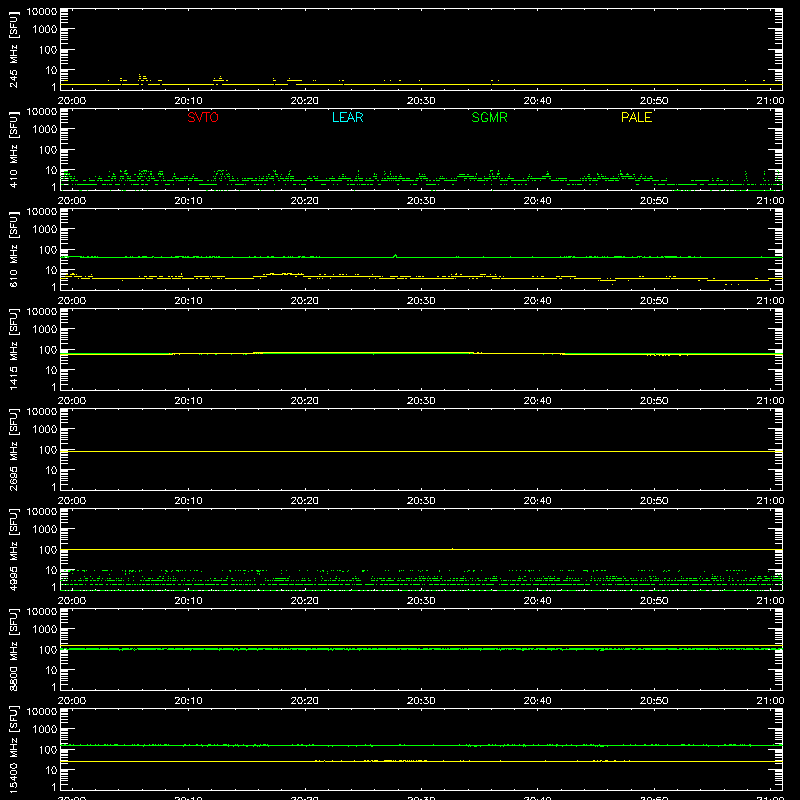Click the 20:40 tick below the 610 MHz plot
This screenshot has height=800, width=800.
point(537,301)
